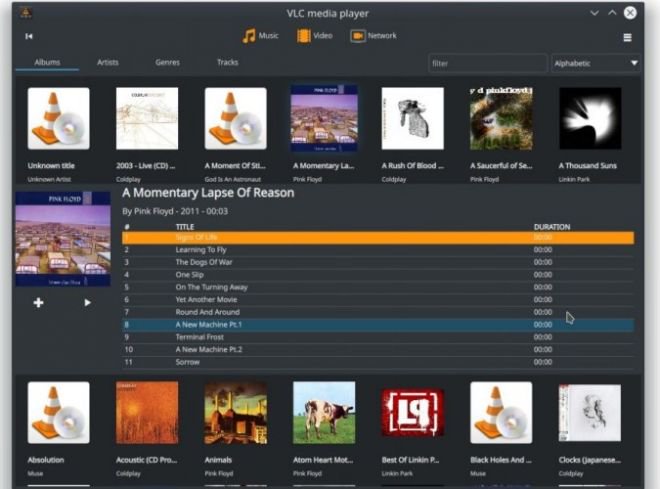Click the Unknown Artist label
Screen dimensions: 660x489
(x=49, y=179)
